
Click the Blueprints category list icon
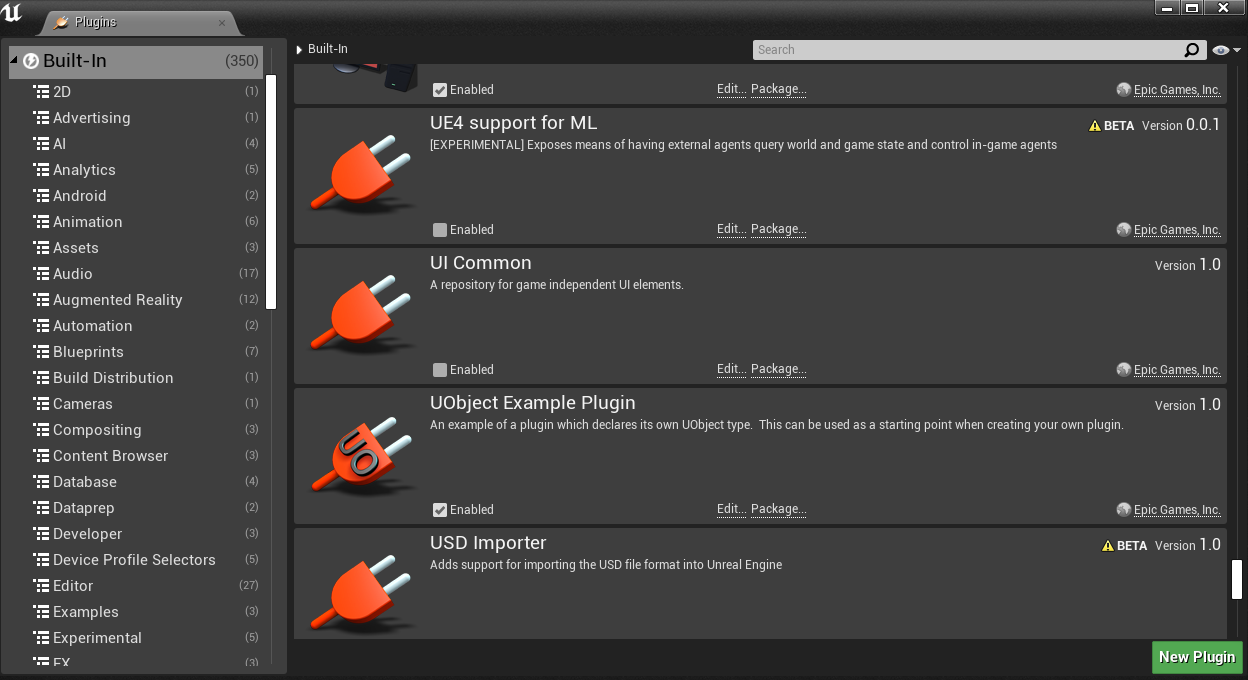[x=41, y=352]
